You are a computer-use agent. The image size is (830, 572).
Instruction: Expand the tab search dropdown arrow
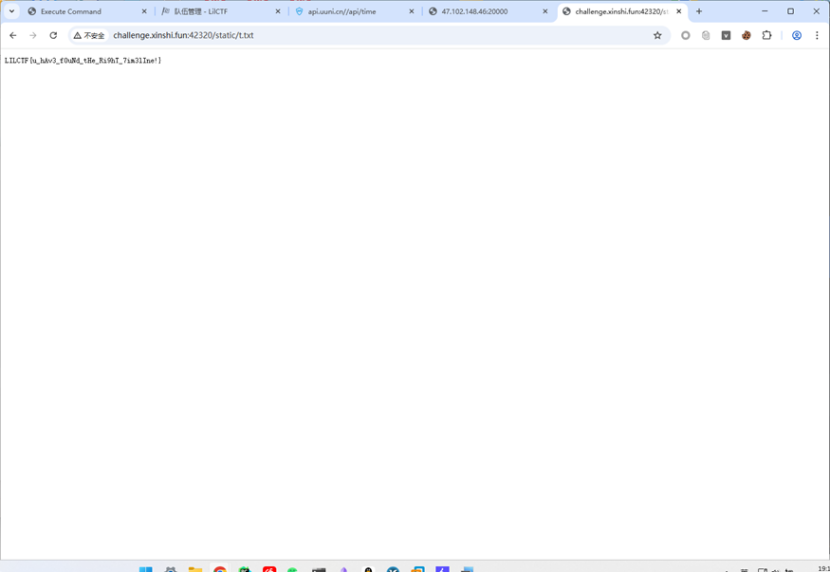(12, 11)
